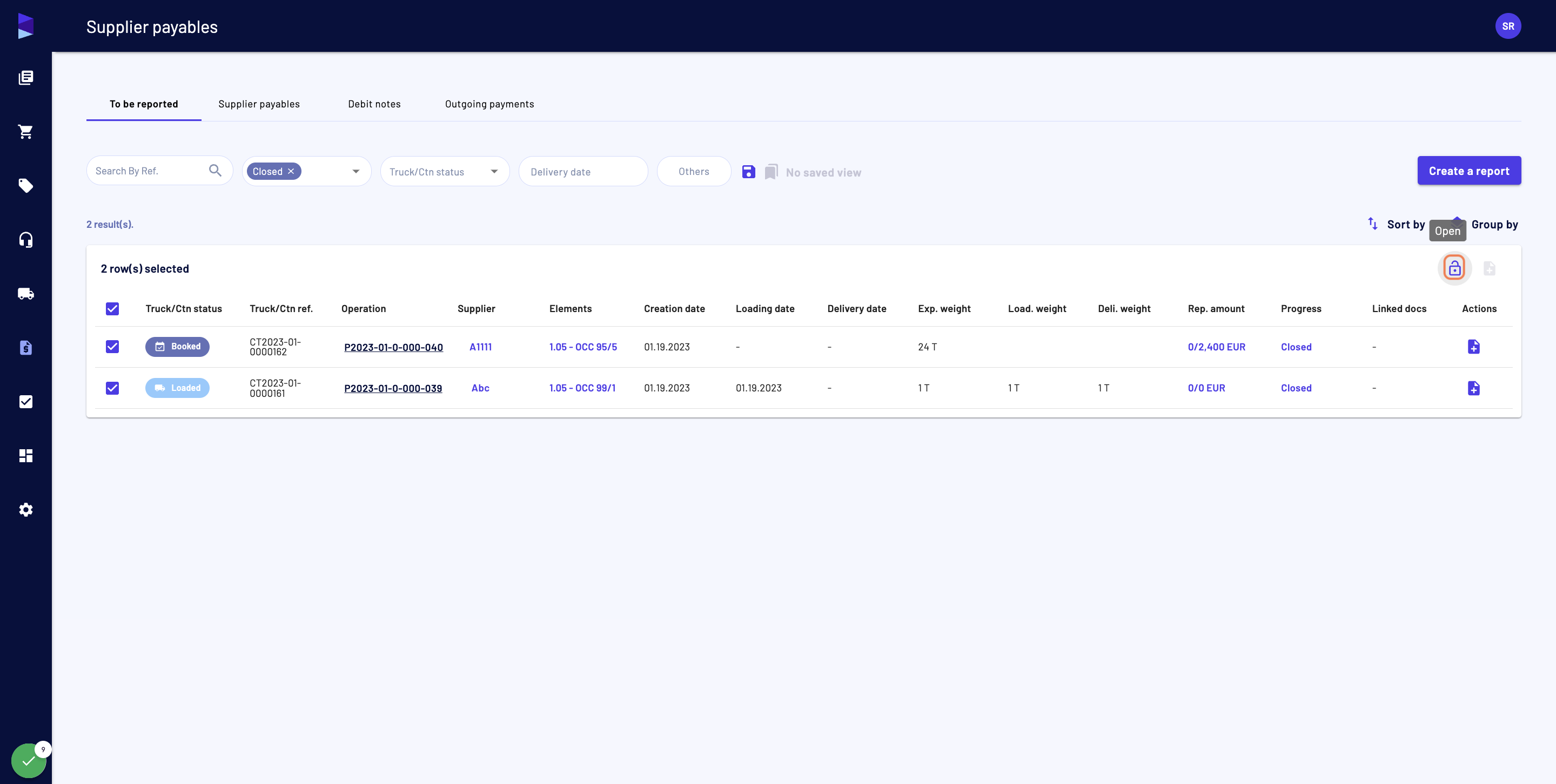
Task: Click the create document icon for row CT2023-01-0000162
Action: click(1474, 347)
